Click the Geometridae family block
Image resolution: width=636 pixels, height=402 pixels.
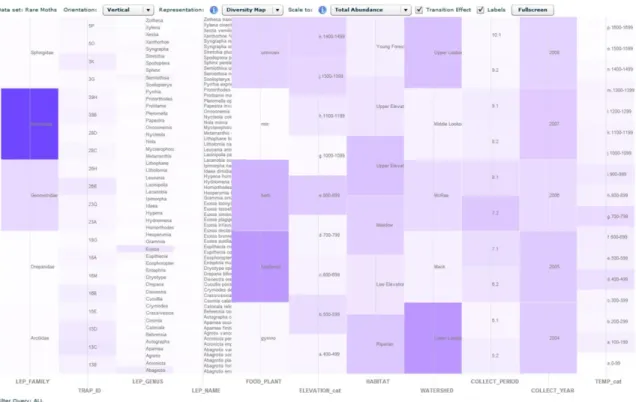pyautogui.click(x=30, y=195)
